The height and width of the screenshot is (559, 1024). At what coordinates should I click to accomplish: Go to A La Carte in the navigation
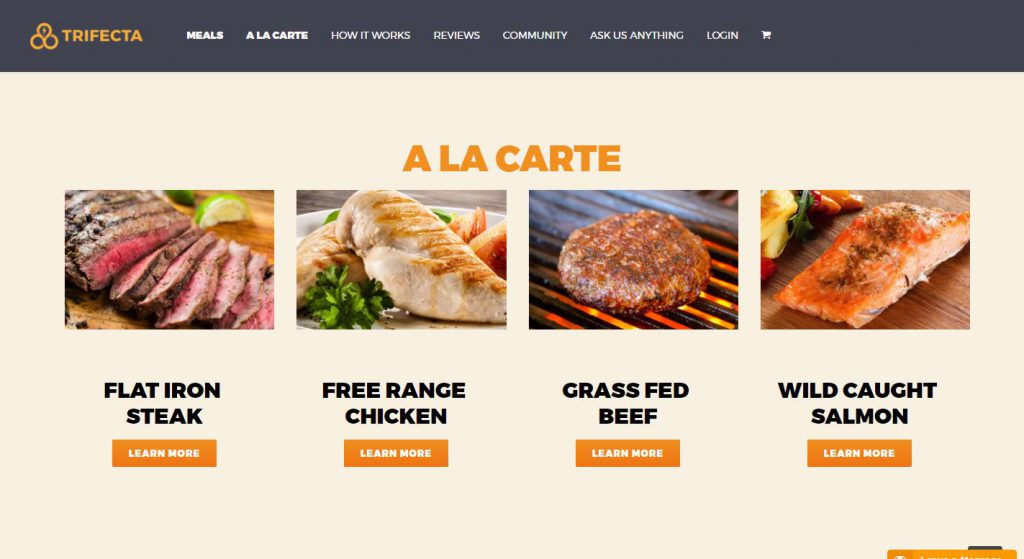pos(277,35)
